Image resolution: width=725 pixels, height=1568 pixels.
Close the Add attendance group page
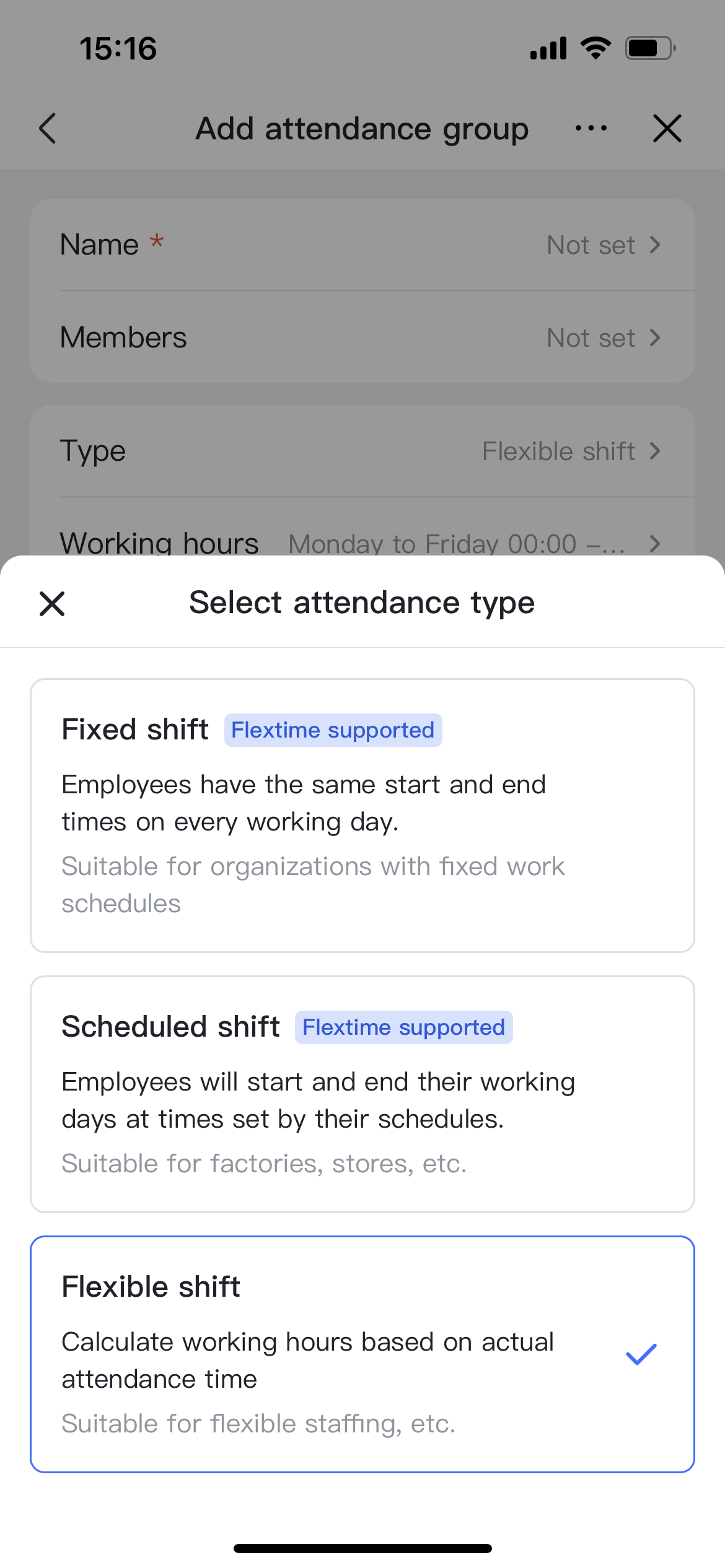click(x=667, y=128)
